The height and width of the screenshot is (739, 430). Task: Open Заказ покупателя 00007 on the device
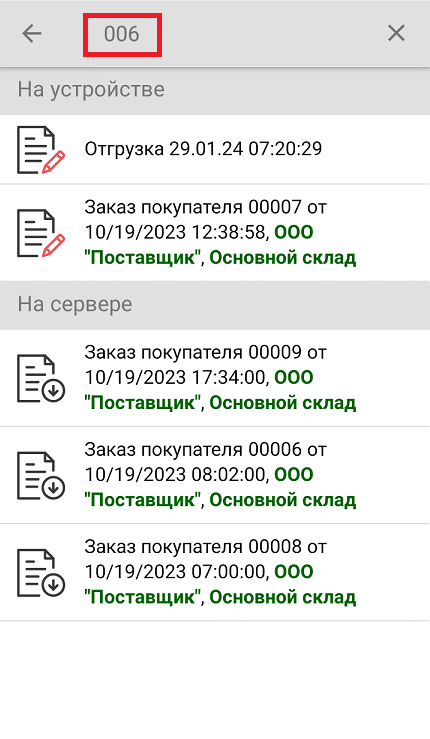pyautogui.click(x=215, y=232)
